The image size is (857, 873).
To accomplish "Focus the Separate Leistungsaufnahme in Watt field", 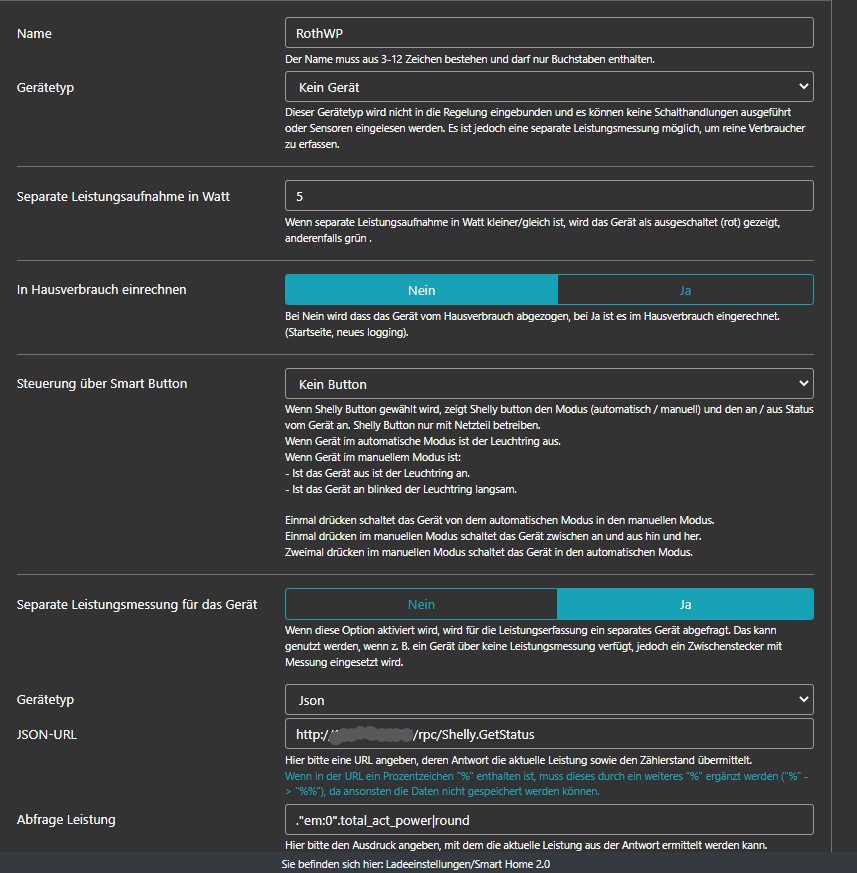I will pos(548,196).
